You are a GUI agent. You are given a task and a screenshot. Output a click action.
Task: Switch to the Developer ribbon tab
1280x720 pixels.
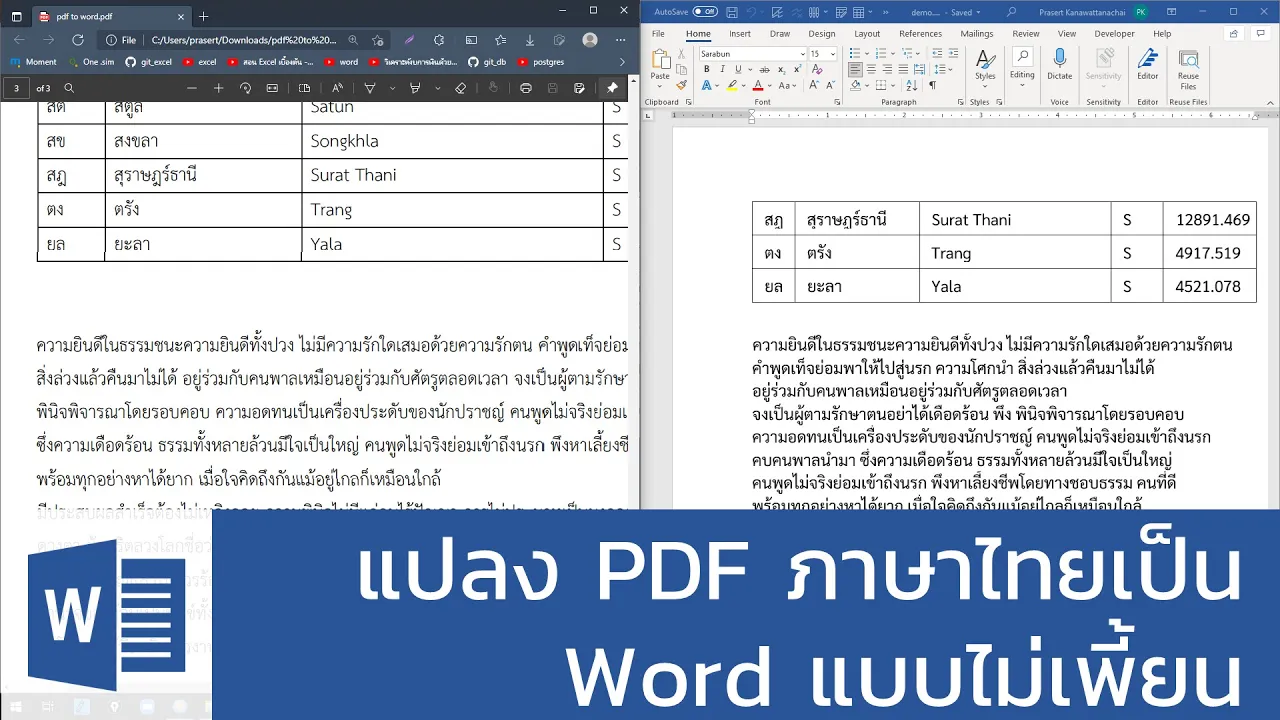pos(1114,33)
